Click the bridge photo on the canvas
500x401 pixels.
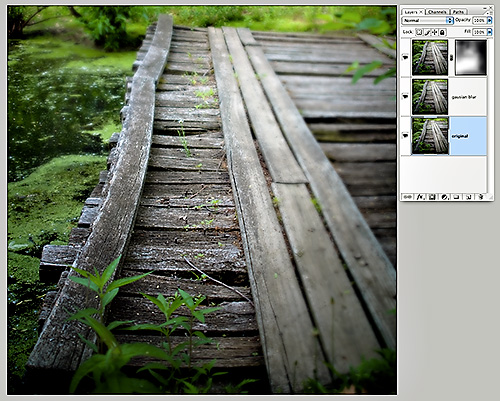(202, 200)
